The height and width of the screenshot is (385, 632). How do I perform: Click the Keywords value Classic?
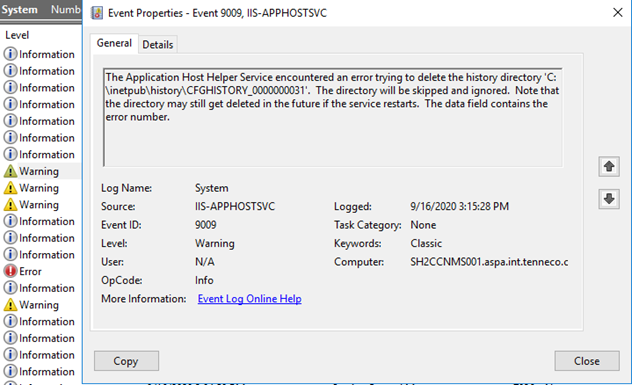pyautogui.click(x=426, y=243)
